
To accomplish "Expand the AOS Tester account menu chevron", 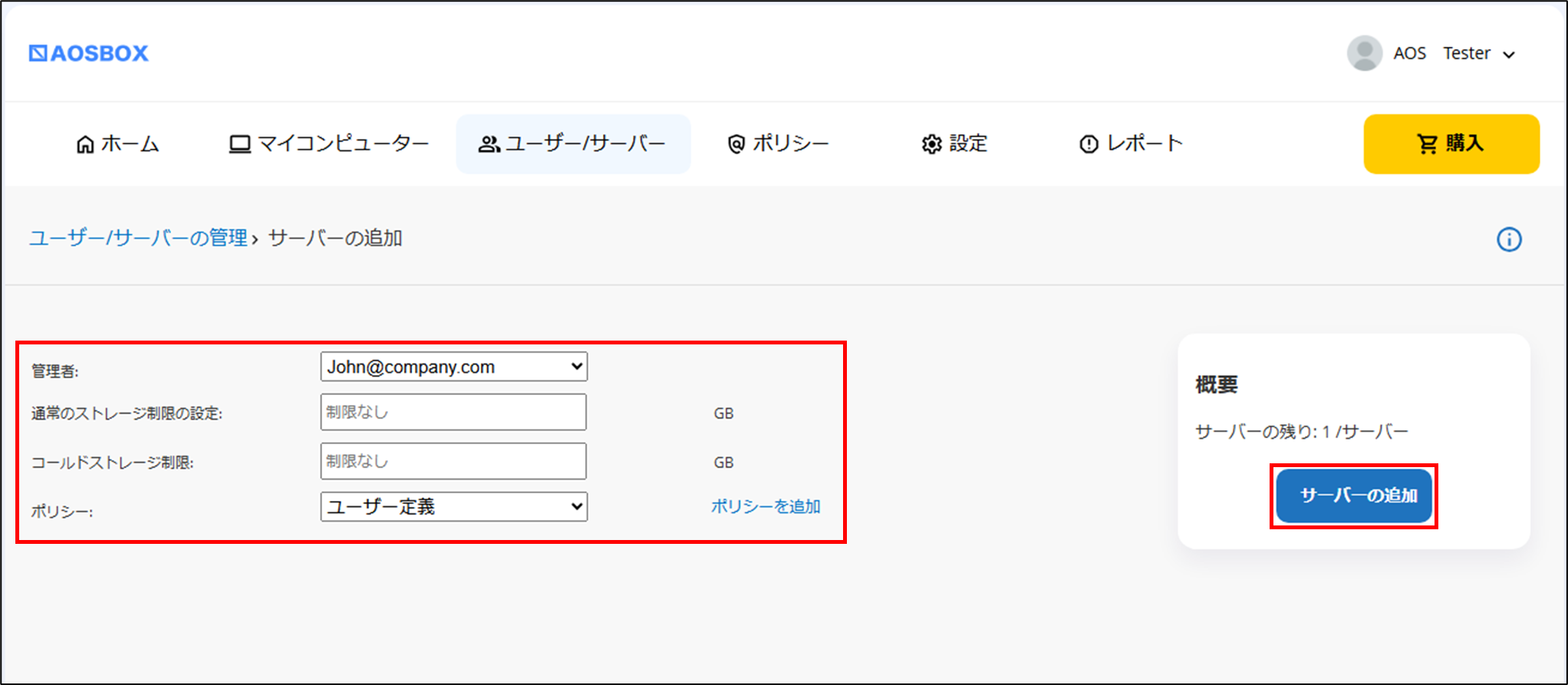I will click(x=1509, y=54).
